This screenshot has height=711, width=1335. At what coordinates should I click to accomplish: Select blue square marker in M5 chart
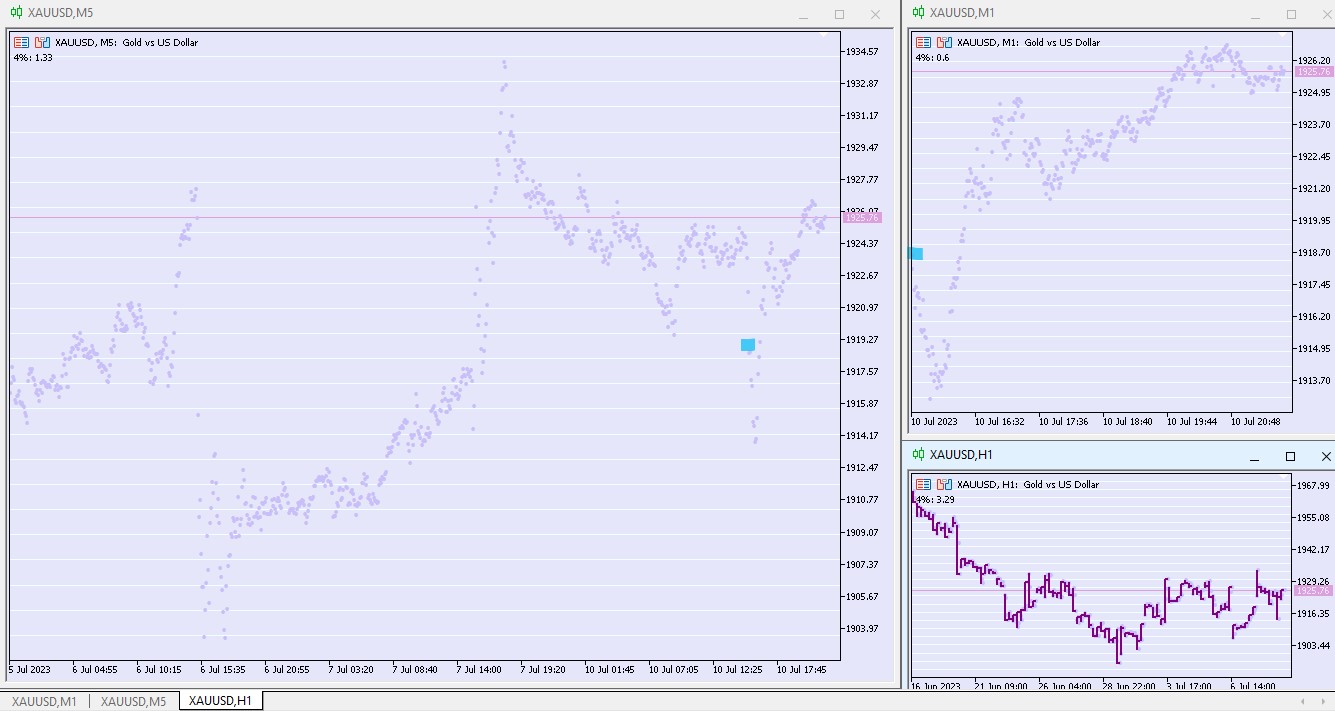pos(748,345)
